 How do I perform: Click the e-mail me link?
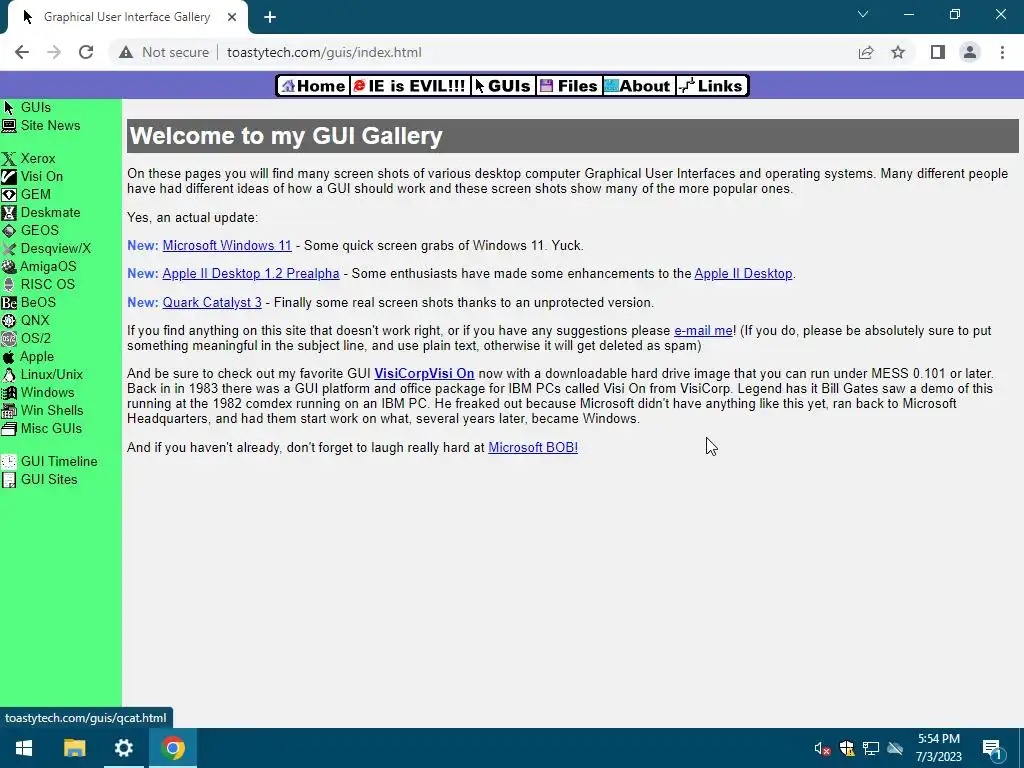coord(703,330)
